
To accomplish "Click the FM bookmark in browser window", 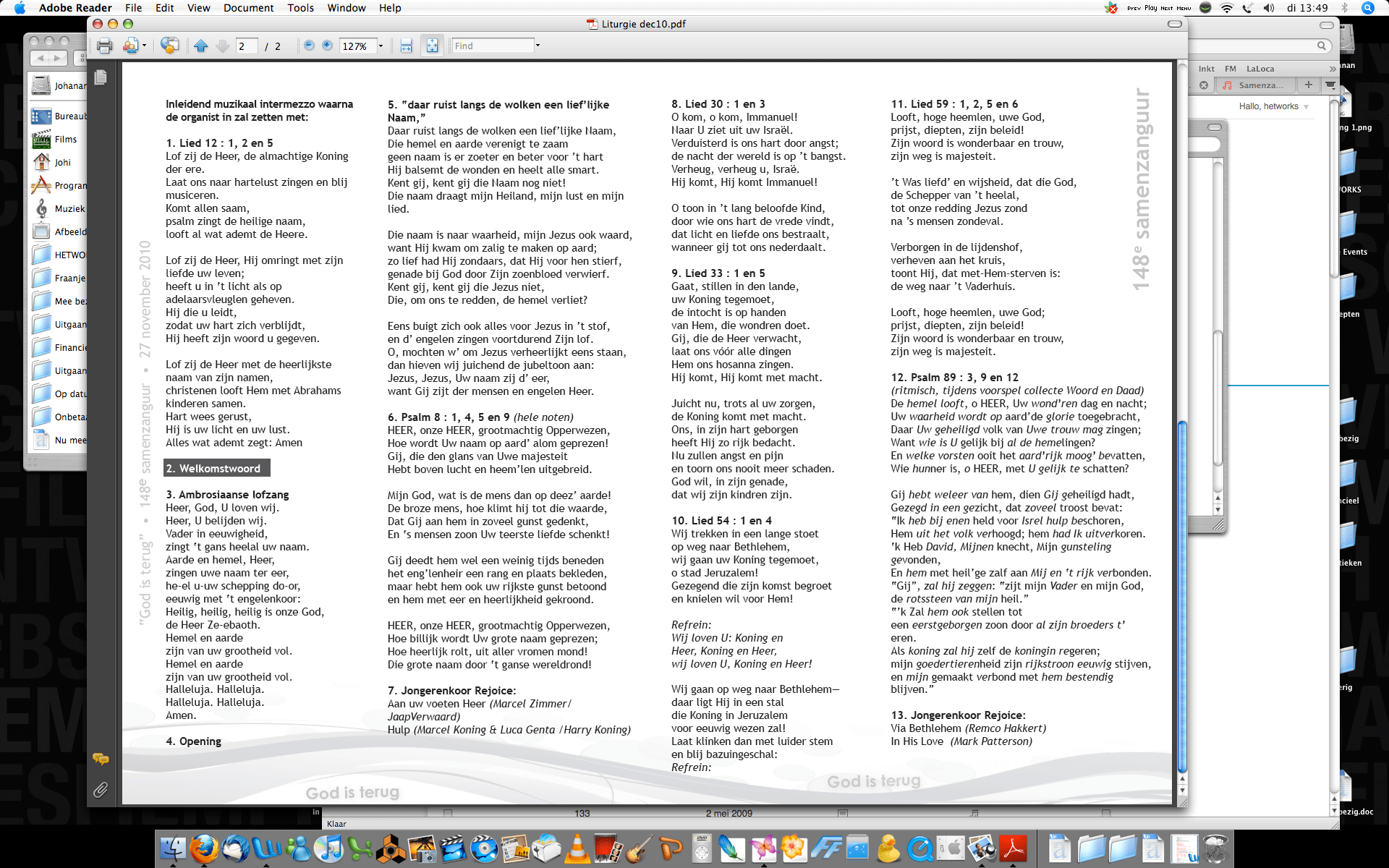I will click(x=1231, y=69).
